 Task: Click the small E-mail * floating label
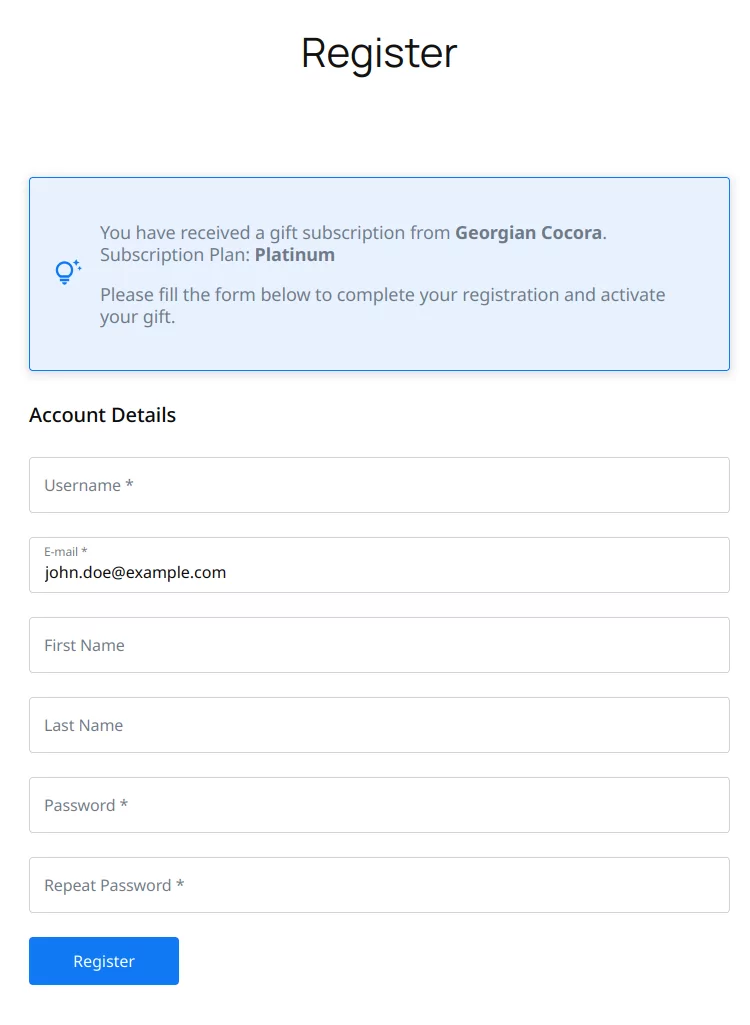coord(66,552)
